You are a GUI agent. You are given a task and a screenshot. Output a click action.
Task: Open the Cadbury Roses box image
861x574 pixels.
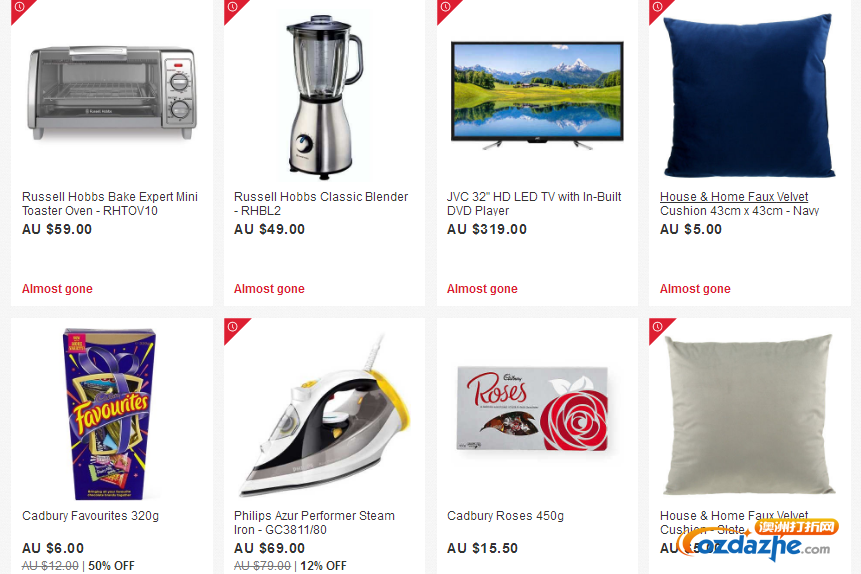[533, 409]
